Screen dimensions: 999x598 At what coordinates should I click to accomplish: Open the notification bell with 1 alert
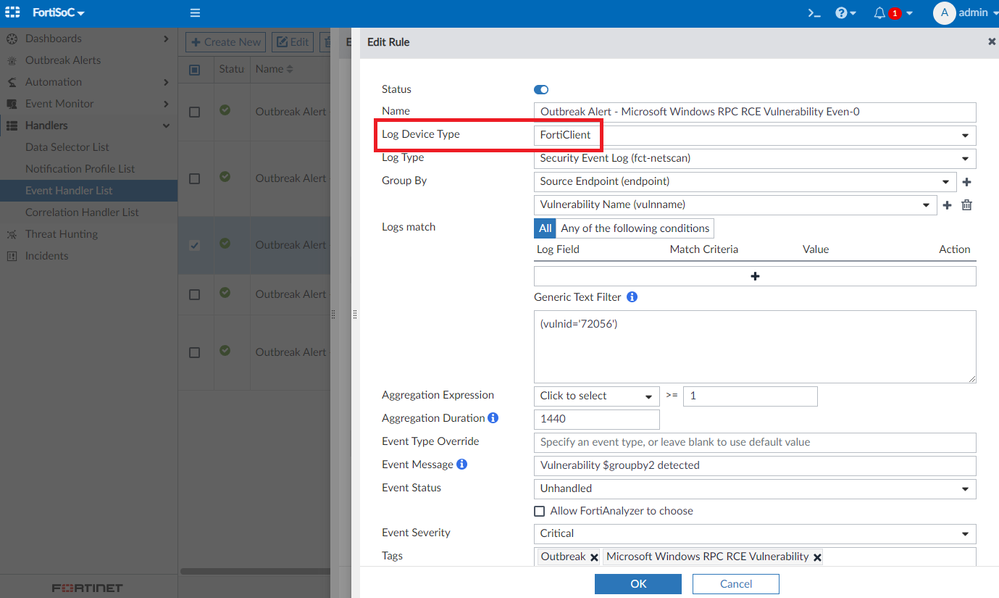(x=893, y=13)
